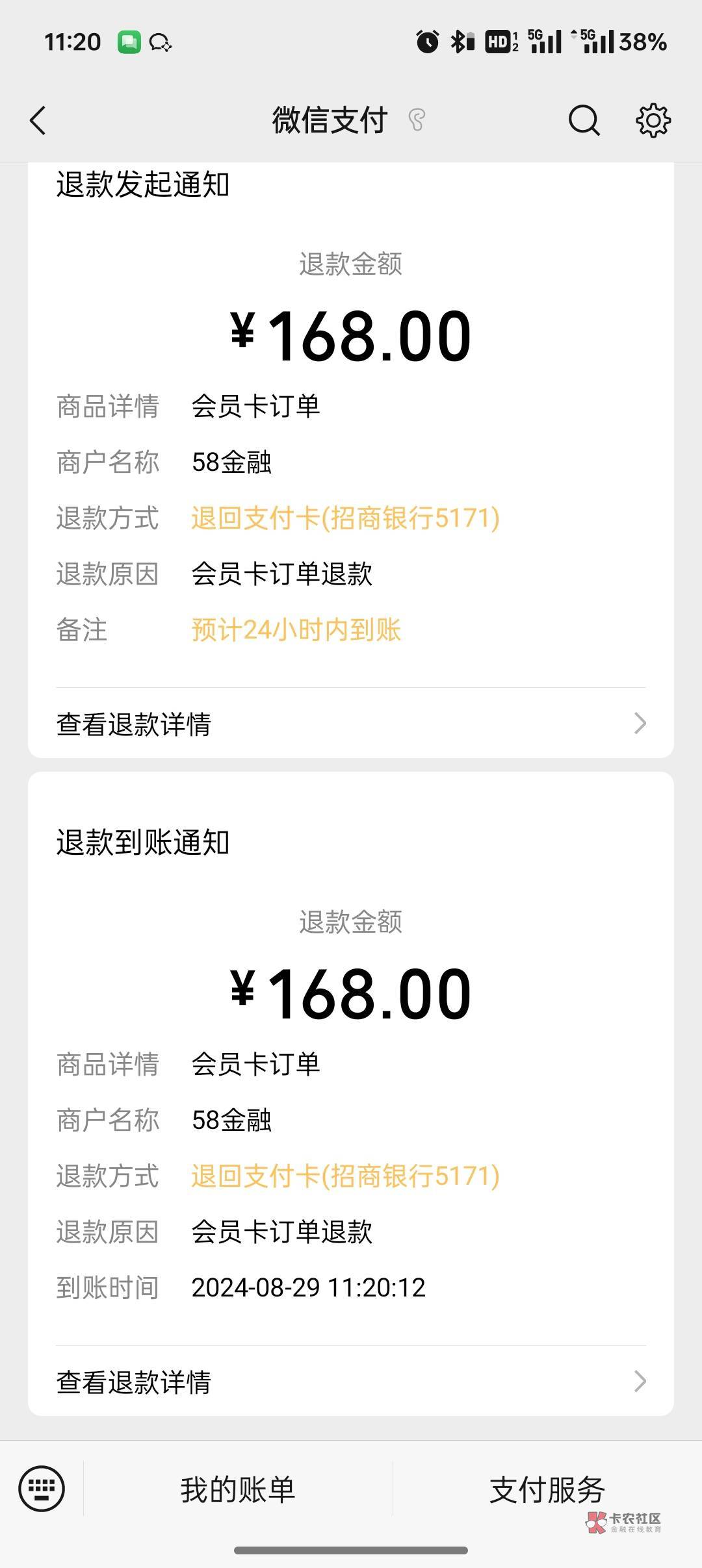702x1568 pixels.
Task: View 查看退款详情 in refund-initiated card
Action: (x=134, y=724)
